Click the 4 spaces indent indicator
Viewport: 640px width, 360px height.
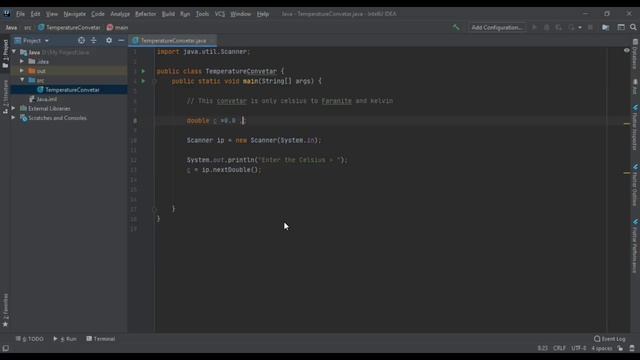pyautogui.click(x=602, y=348)
